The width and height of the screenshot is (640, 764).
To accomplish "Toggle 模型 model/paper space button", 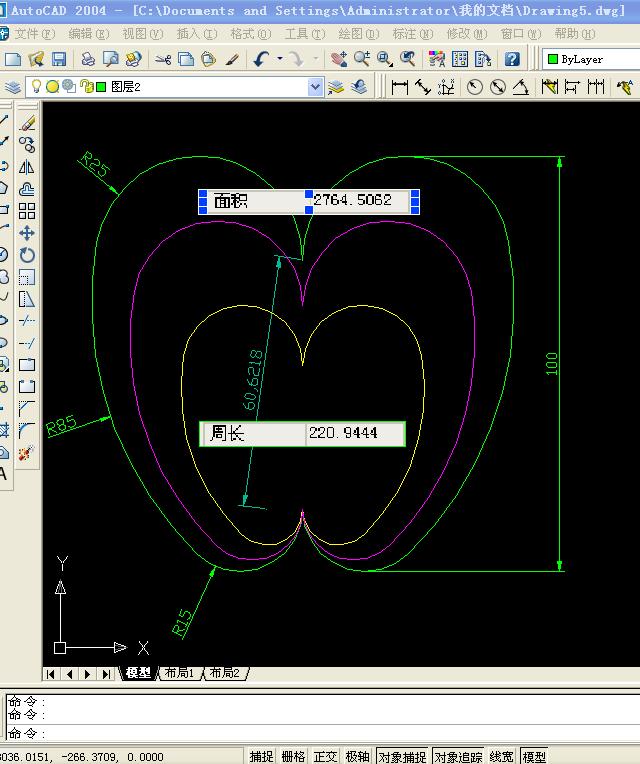I will pyautogui.click(x=534, y=756).
